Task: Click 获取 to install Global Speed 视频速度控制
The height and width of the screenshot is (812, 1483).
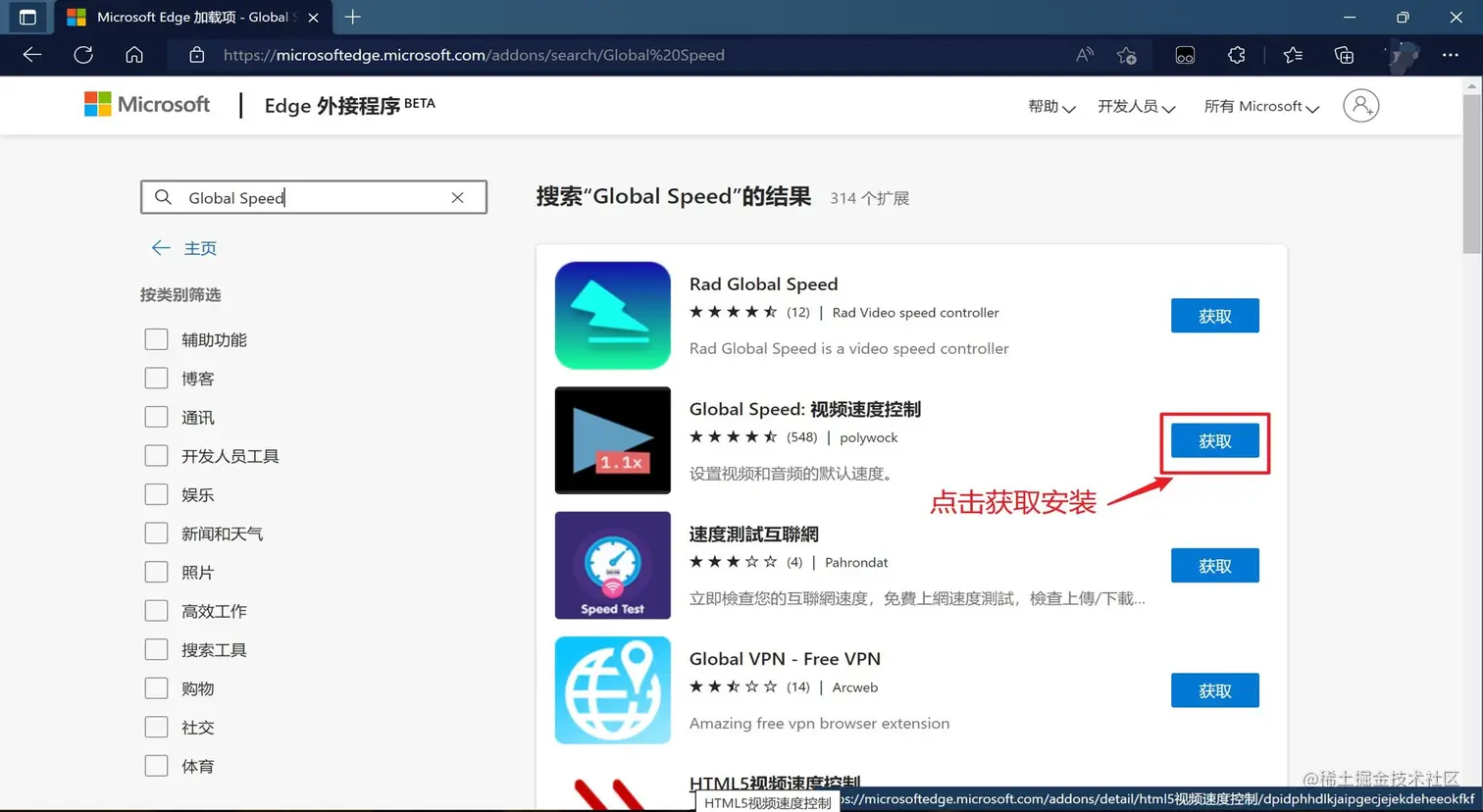Action: 1214,440
